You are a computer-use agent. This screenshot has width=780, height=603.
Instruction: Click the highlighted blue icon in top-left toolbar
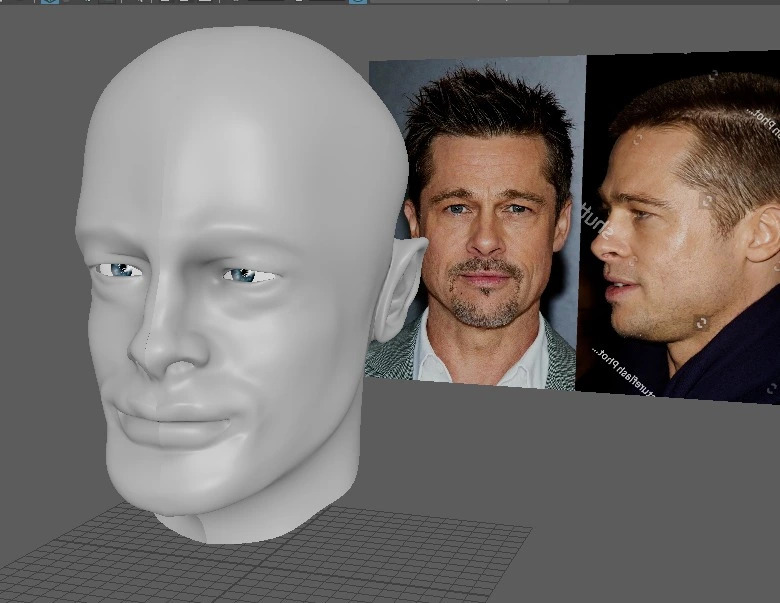point(49,2)
